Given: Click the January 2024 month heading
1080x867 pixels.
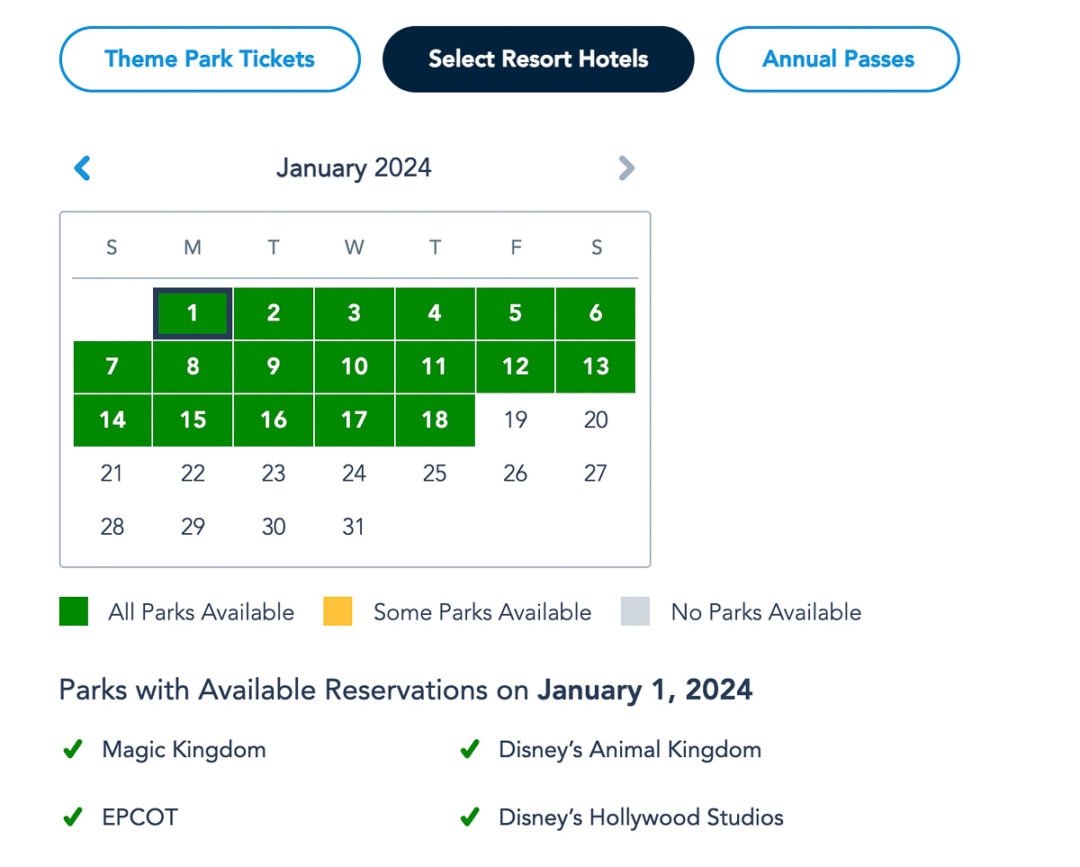Looking at the screenshot, I should tap(354, 168).
